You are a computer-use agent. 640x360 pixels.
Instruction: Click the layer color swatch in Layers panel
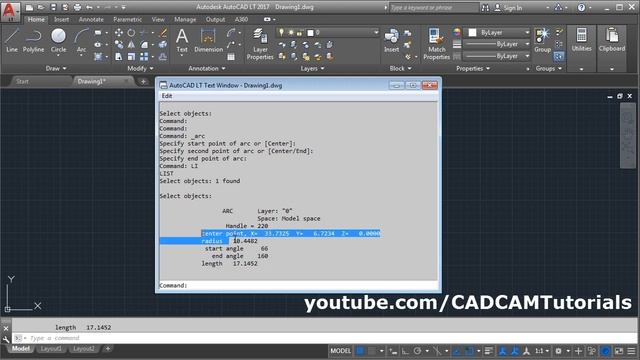point(310,33)
